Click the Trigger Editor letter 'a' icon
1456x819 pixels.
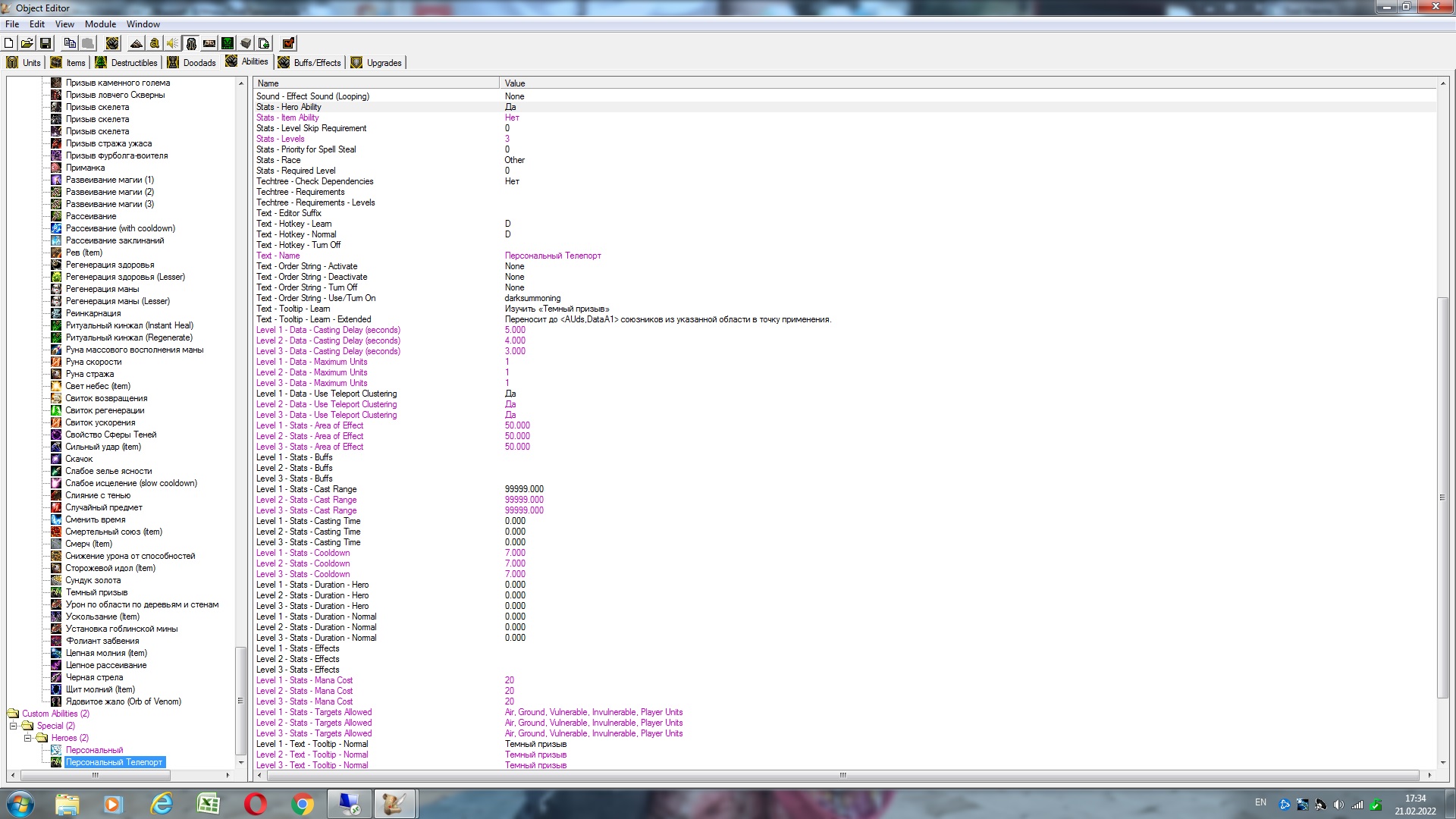[154, 43]
